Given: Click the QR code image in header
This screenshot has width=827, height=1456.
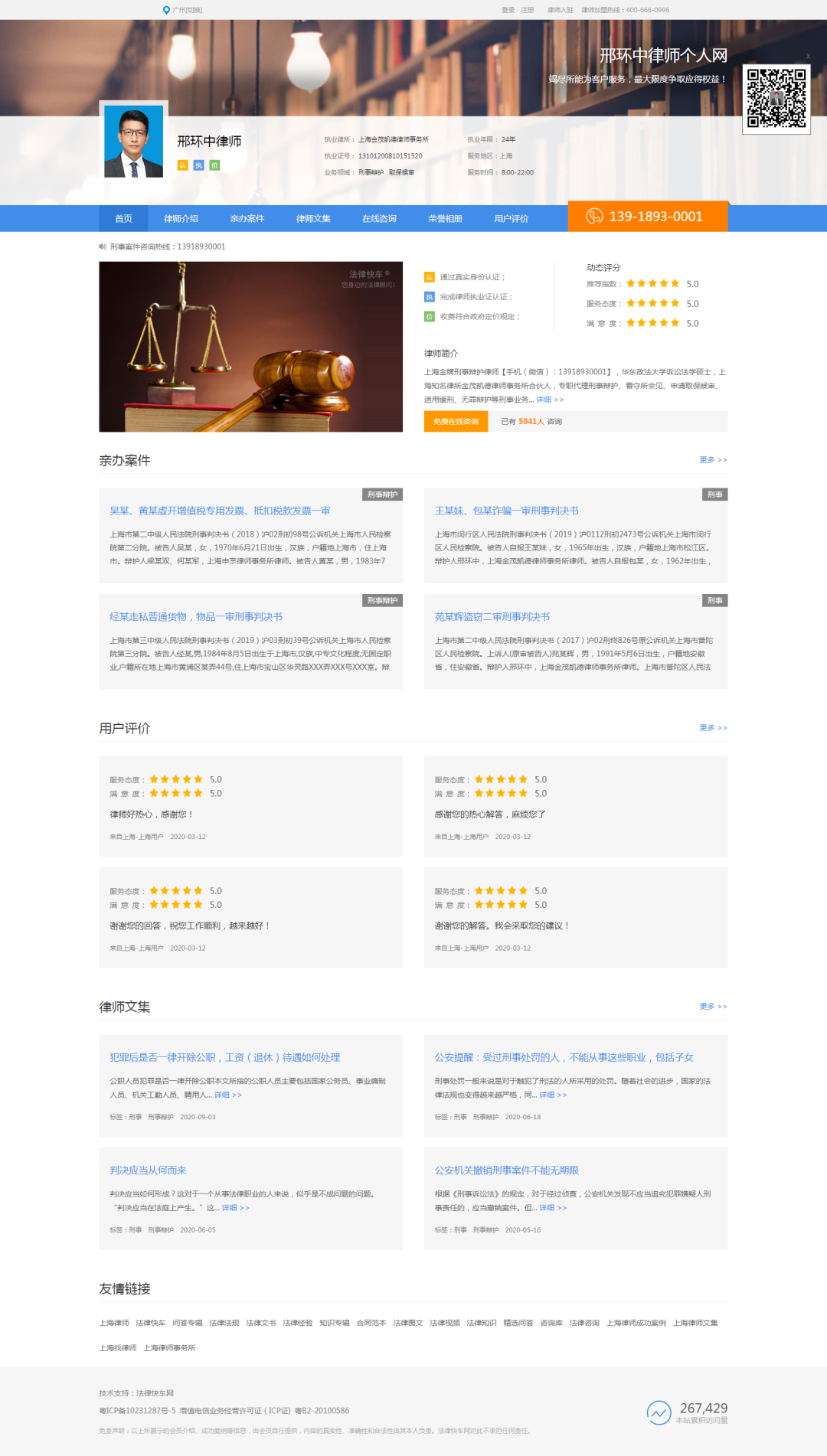Looking at the screenshot, I should click(776, 99).
